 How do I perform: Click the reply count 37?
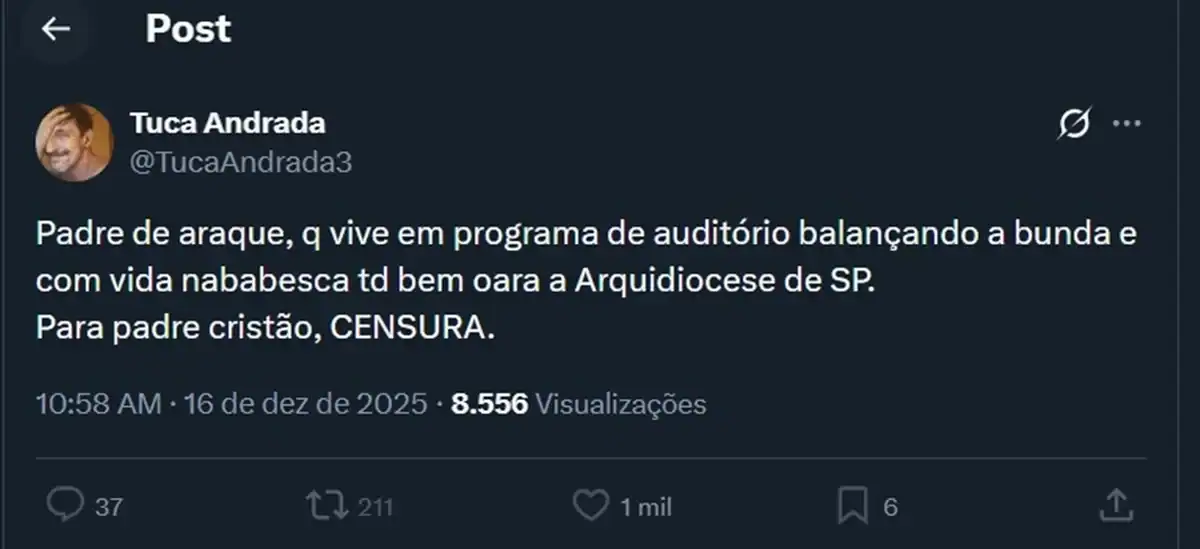[108, 507]
